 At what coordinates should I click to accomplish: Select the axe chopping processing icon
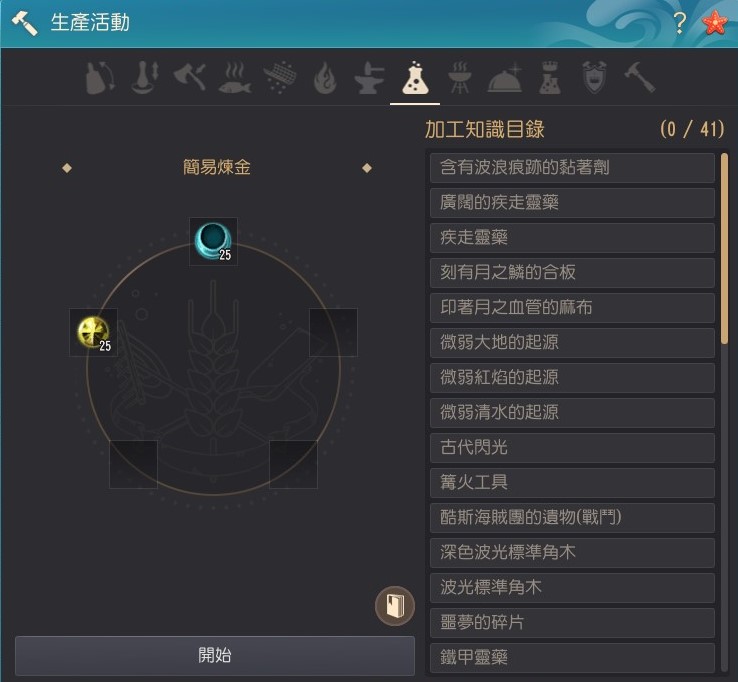(x=190, y=77)
